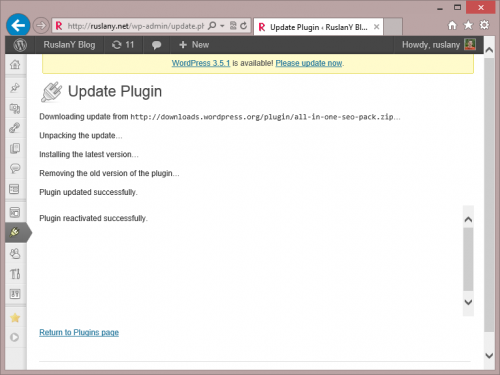Viewport: 500px width, 375px height.
Task: Open the Howdy, ruslany account menu
Action: click(438, 45)
